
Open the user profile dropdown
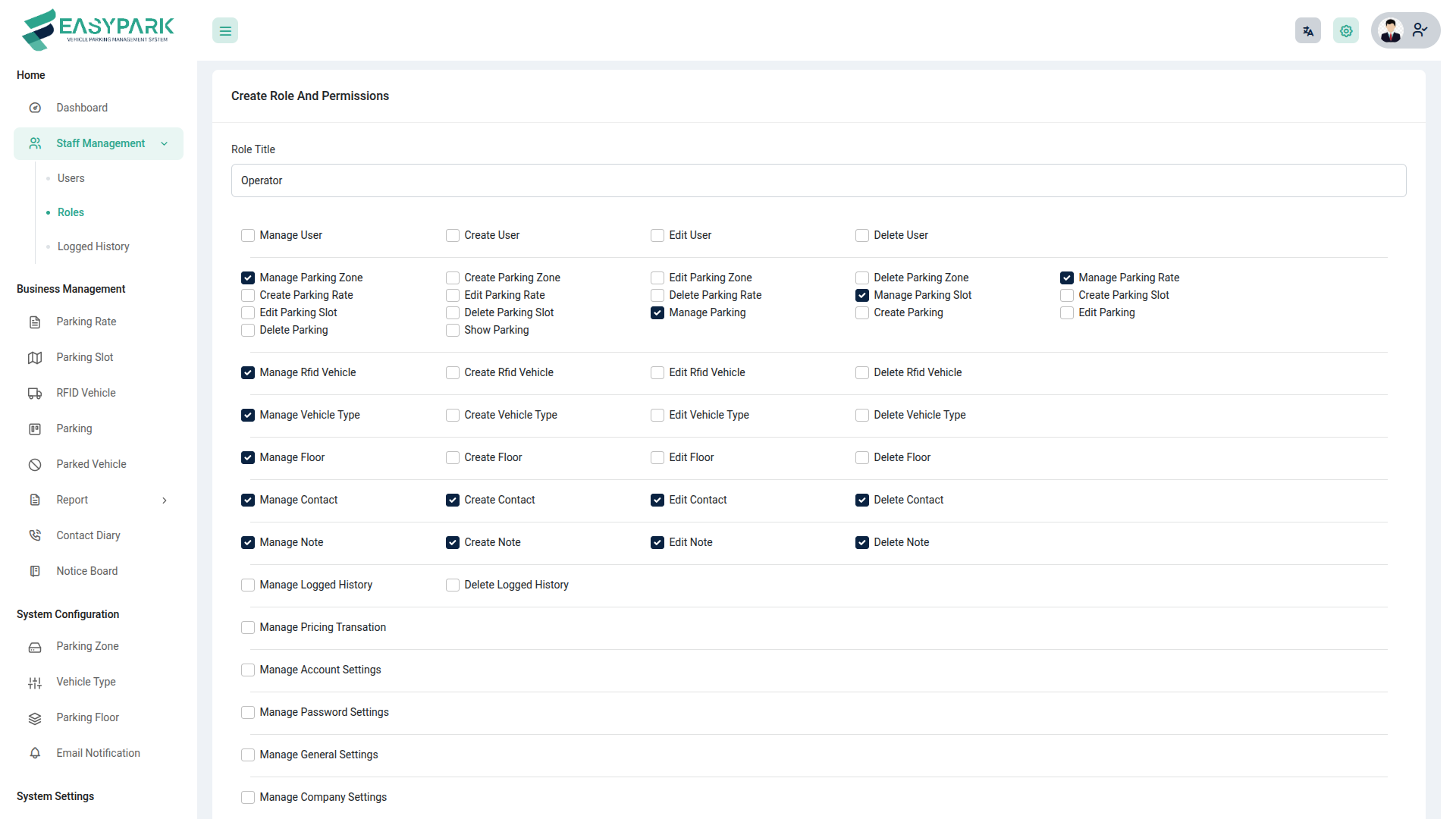(1405, 31)
